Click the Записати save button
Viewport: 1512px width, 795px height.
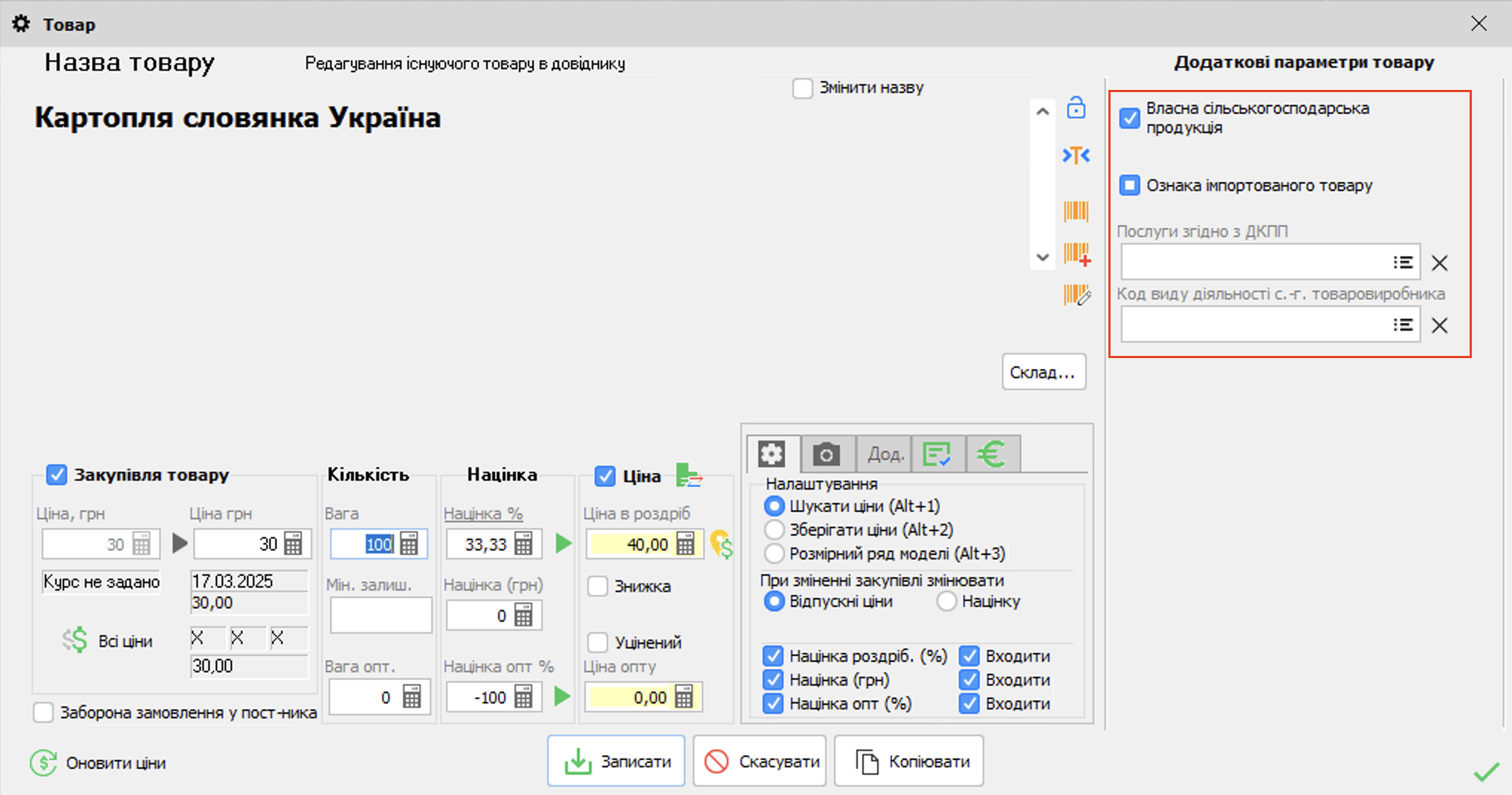616,762
